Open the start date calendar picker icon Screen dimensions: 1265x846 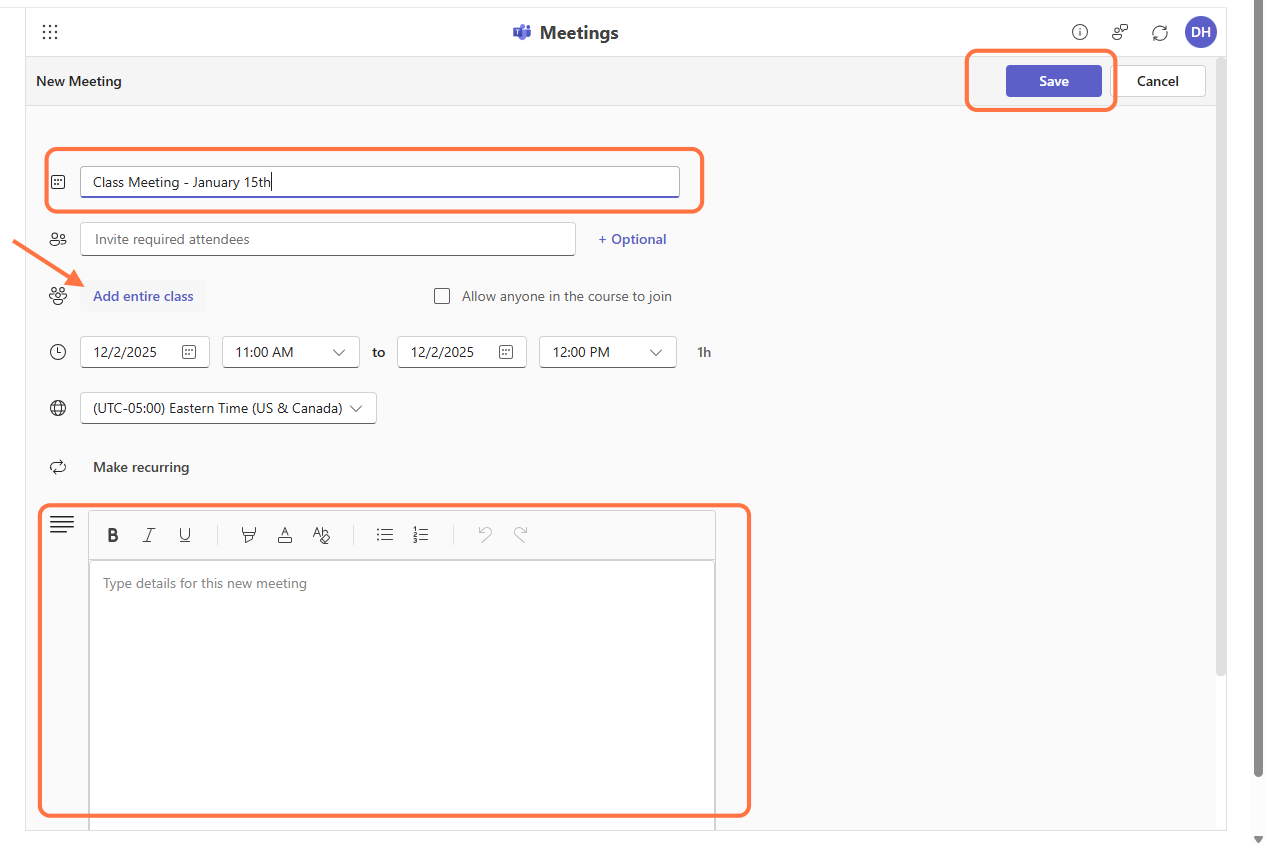tap(189, 352)
